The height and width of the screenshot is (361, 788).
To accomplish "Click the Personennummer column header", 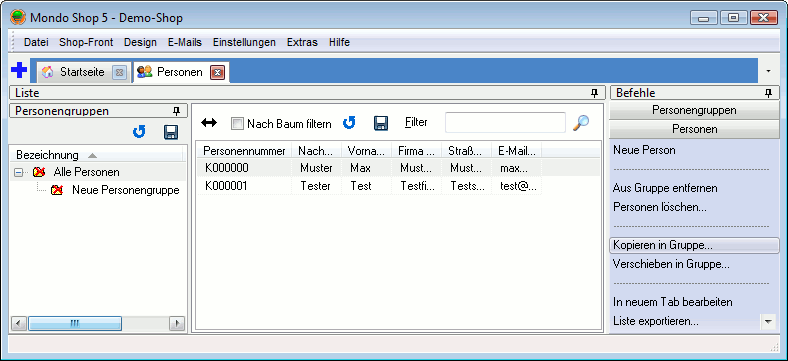I will coord(244,150).
